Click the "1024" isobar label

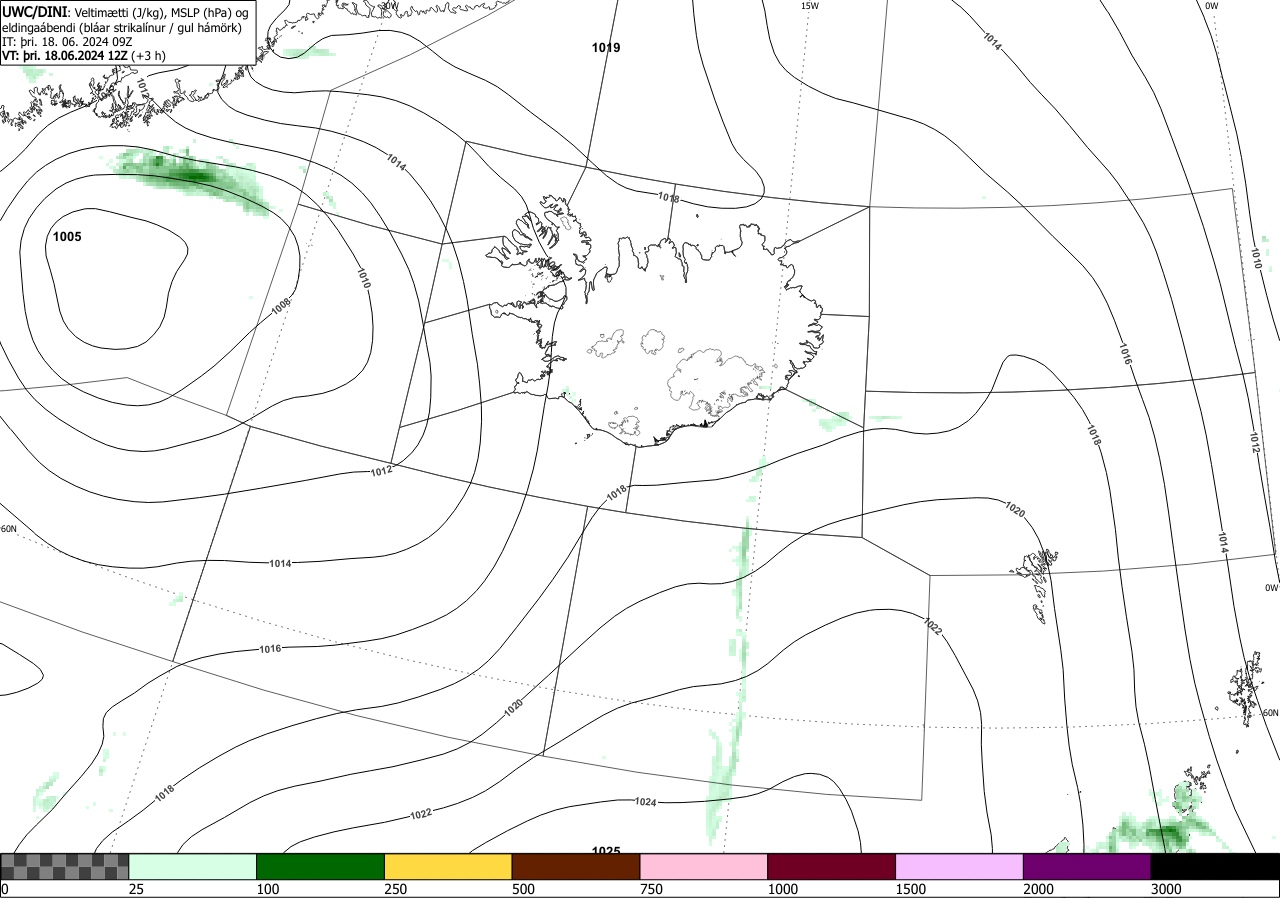click(645, 802)
